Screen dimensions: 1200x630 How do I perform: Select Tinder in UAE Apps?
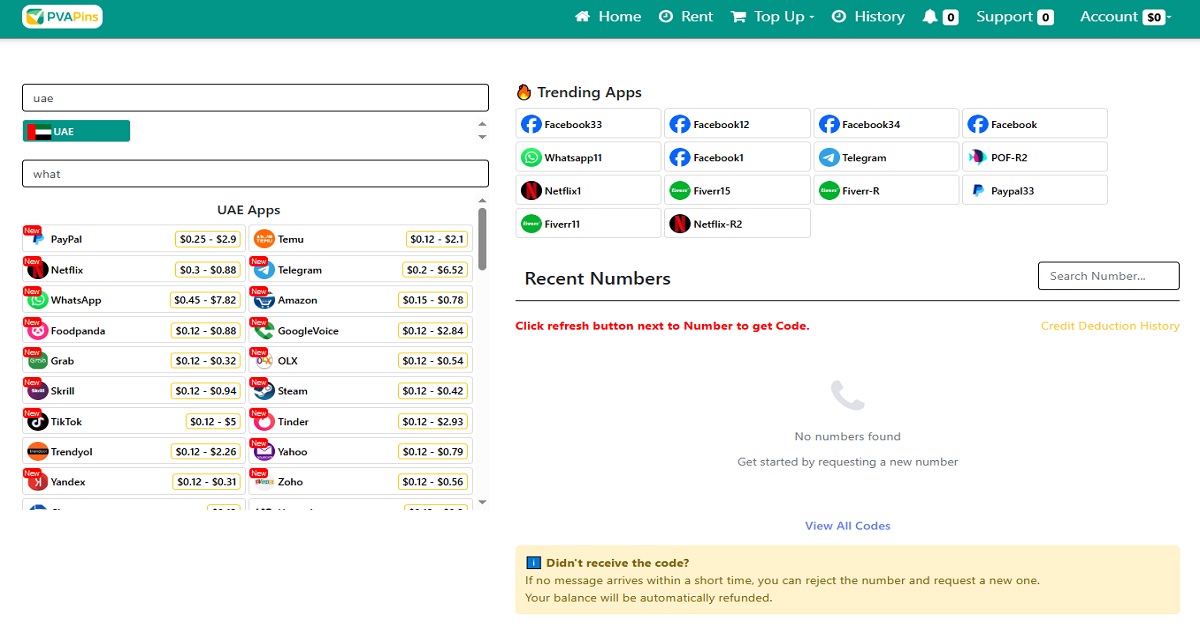pyautogui.click(x=361, y=422)
